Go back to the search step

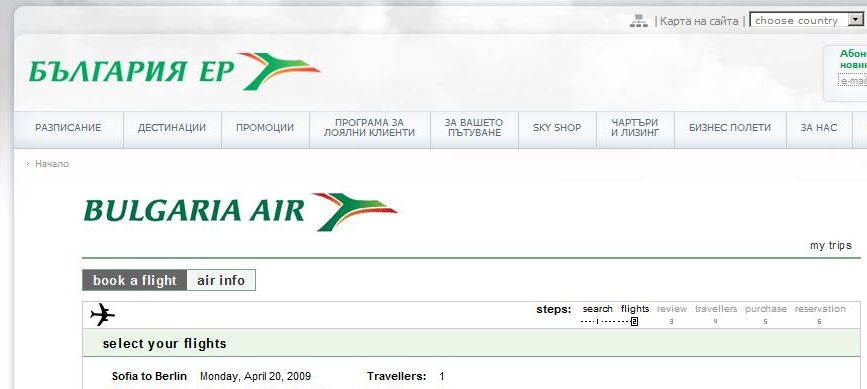(x=597, y=309)
